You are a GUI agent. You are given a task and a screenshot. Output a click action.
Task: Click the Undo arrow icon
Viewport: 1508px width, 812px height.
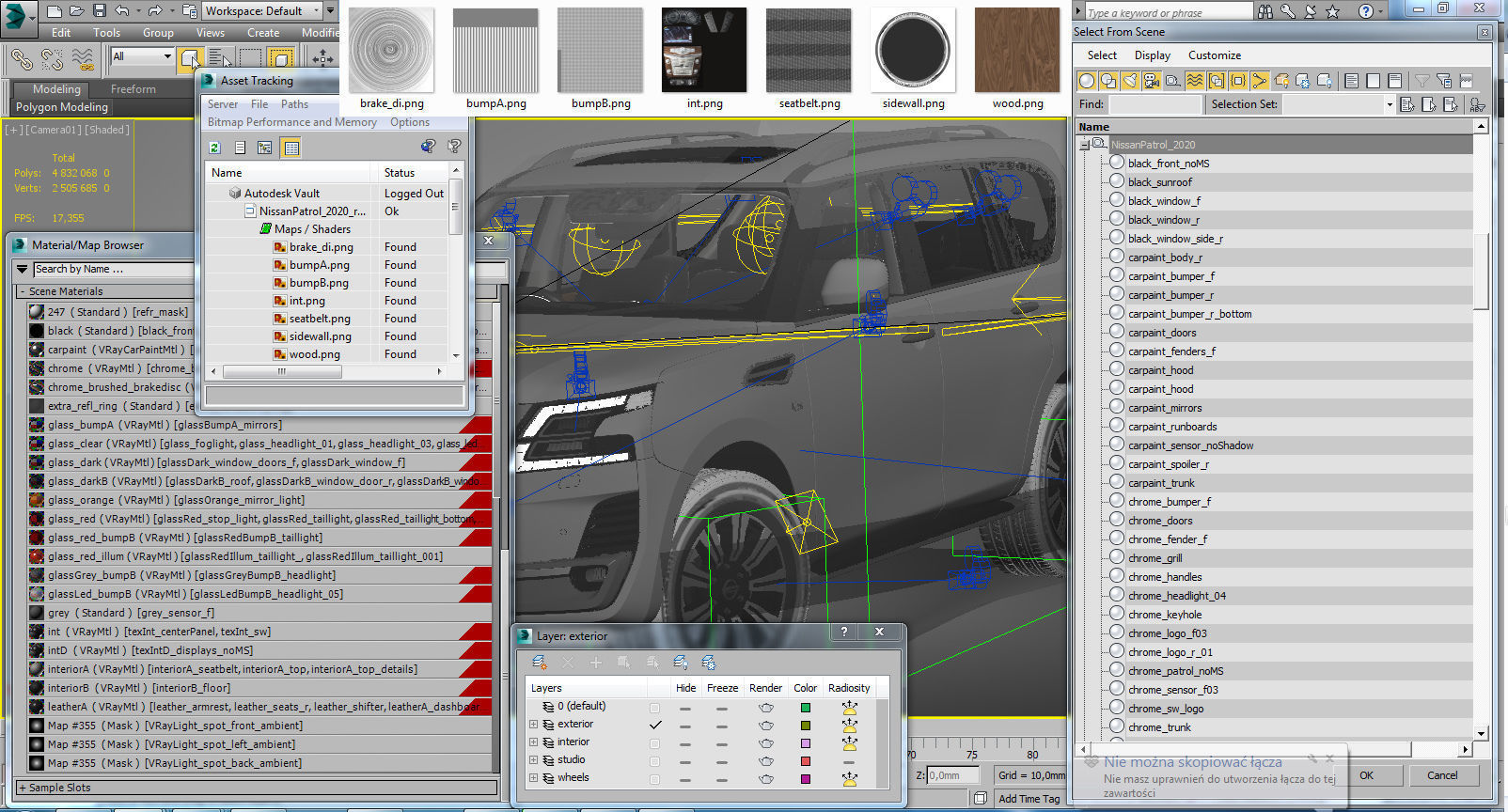tap(122, 11)
